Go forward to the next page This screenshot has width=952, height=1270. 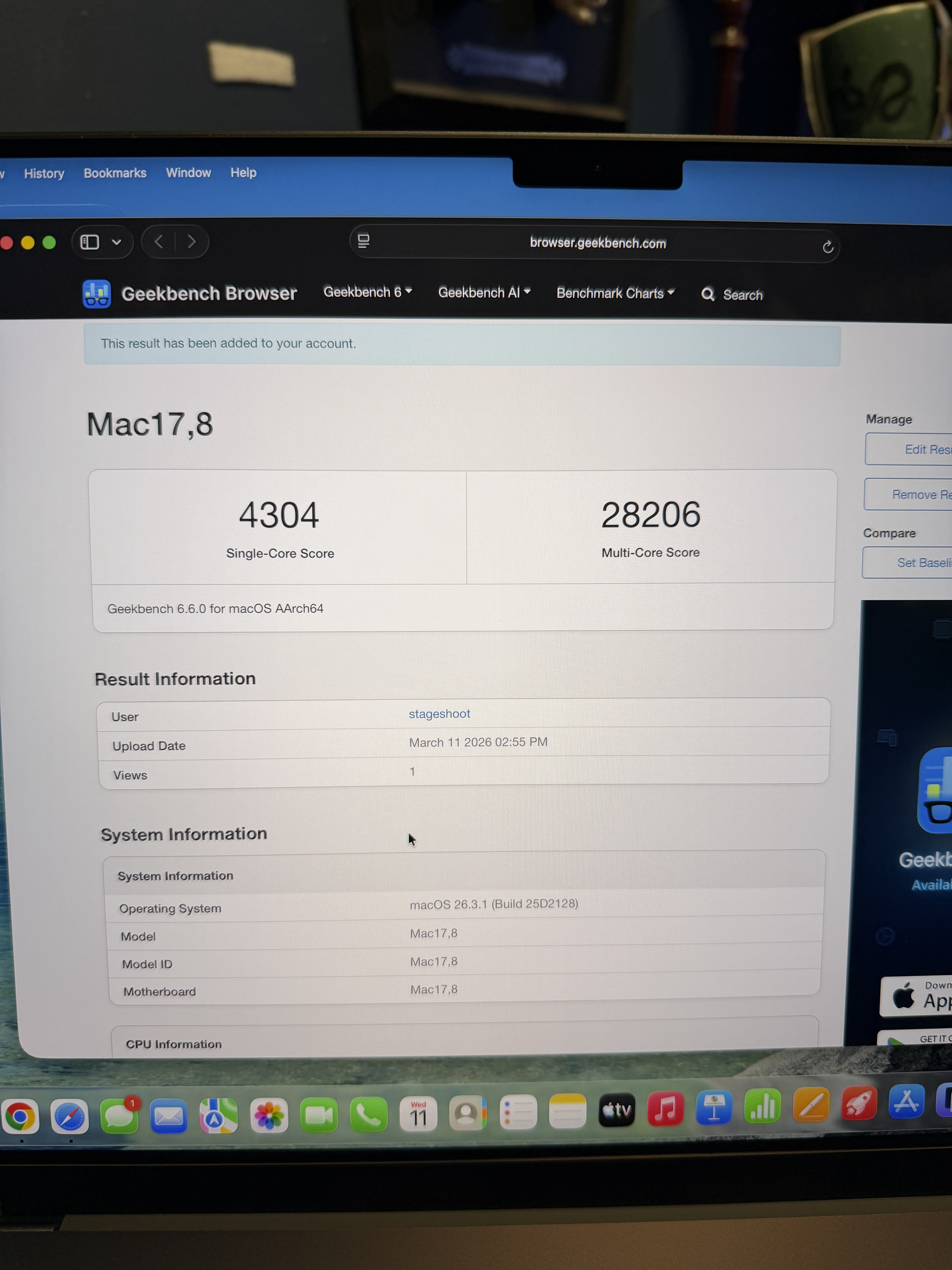coord(192,242)
